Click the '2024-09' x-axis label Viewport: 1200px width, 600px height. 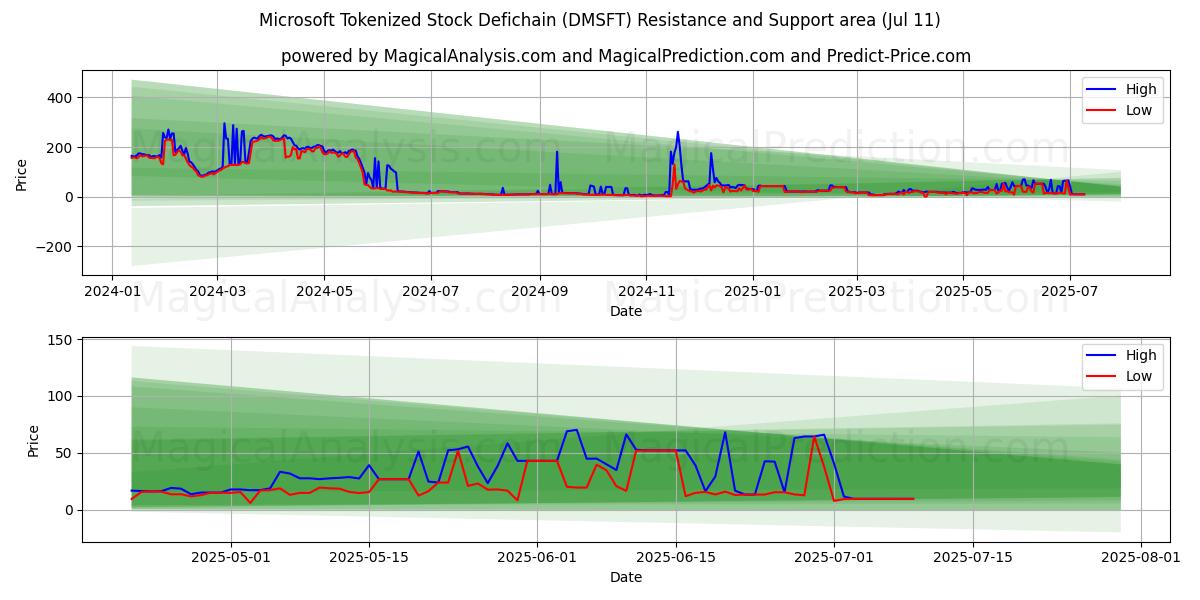(x=540, y=291)
